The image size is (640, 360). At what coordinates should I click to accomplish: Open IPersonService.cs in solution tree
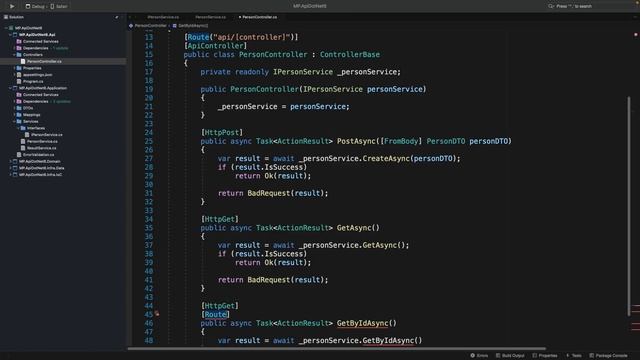pyautogui.click(x=47, y=135)
